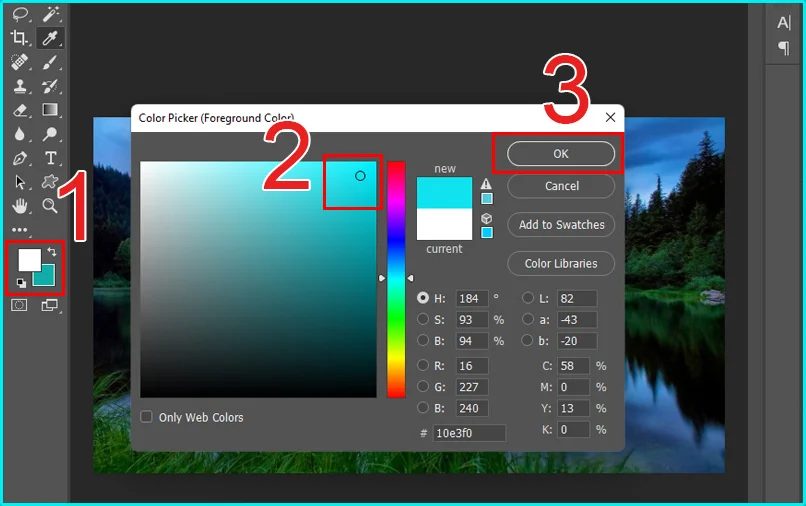Click the H value field 184
The width and height of the screenshot is (806, 506).
click(472, 298)
